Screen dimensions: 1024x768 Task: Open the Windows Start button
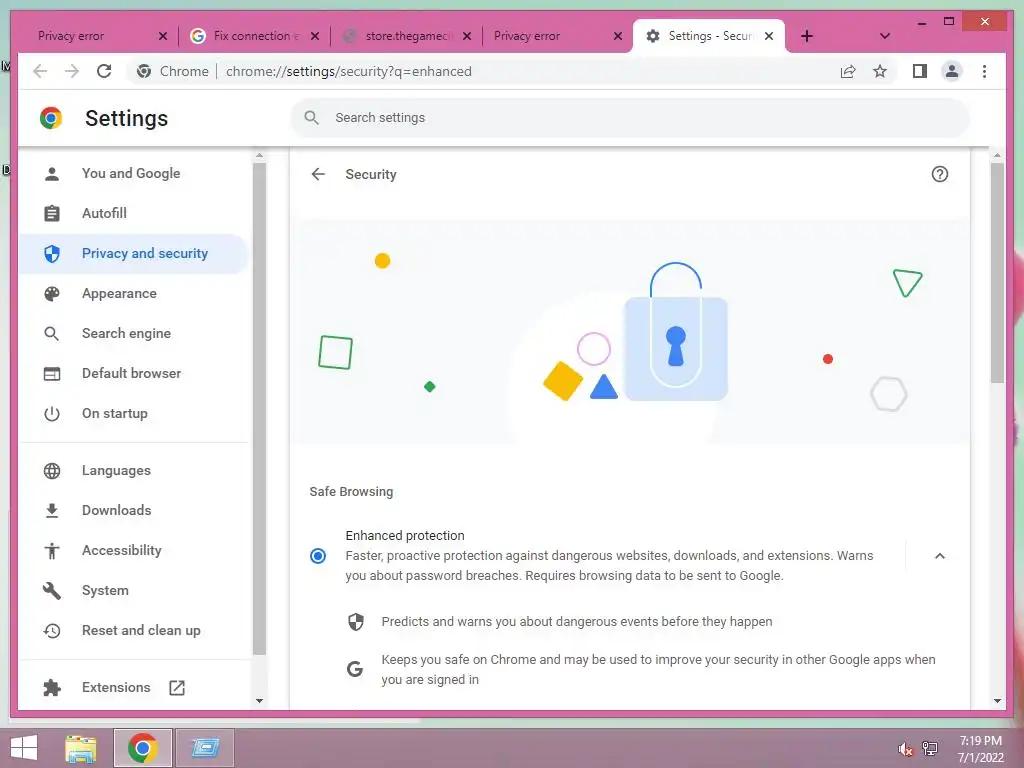click(24, 748)
